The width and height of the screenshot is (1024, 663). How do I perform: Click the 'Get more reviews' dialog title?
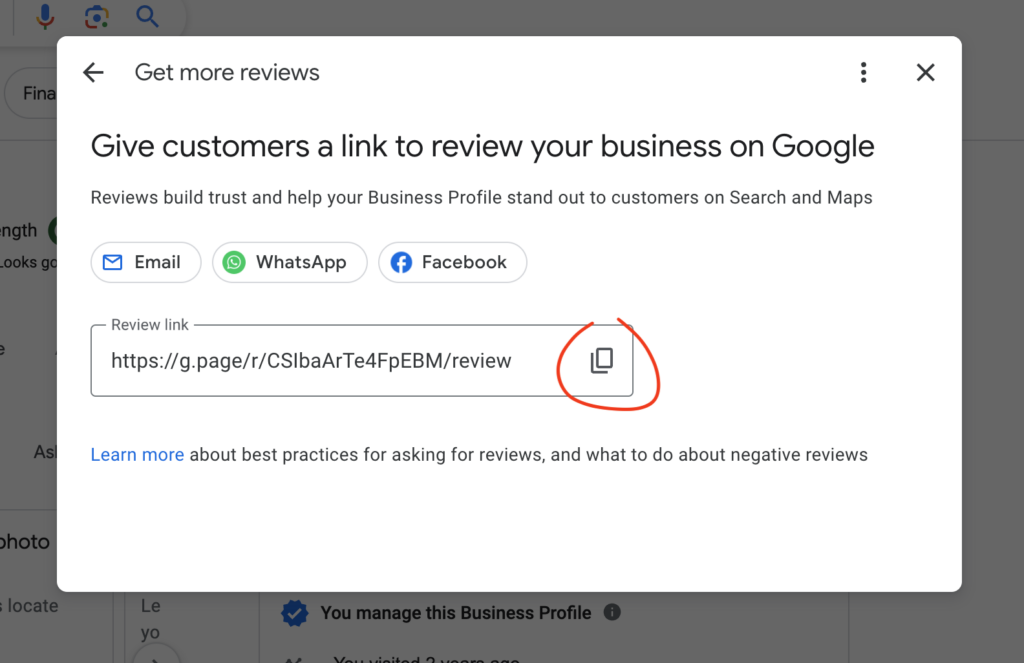click(x=227, y=72)
